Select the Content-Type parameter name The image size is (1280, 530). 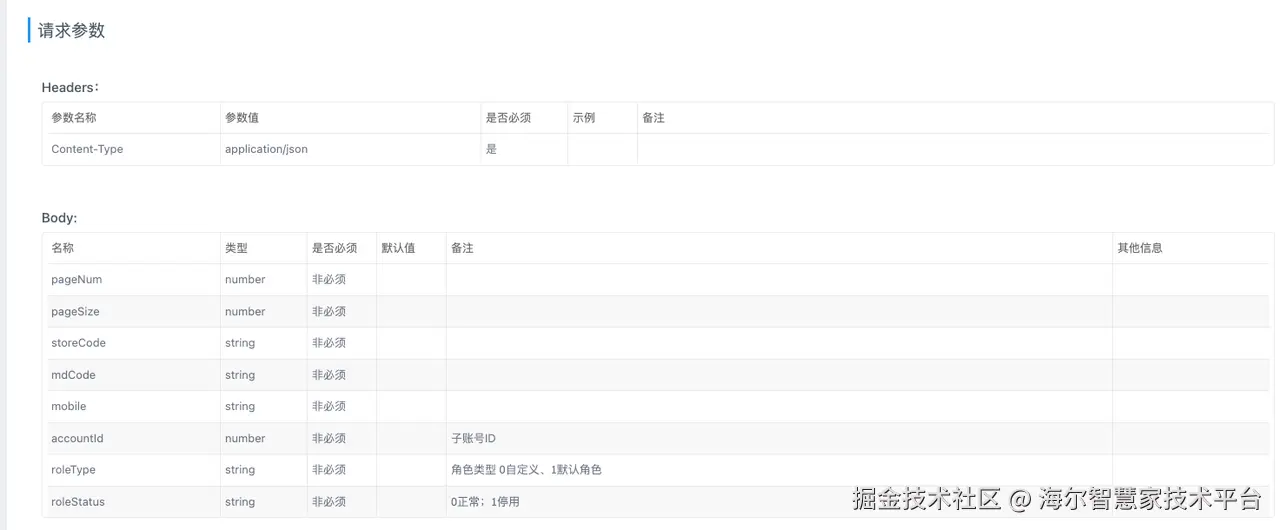(x=87, y=149)
